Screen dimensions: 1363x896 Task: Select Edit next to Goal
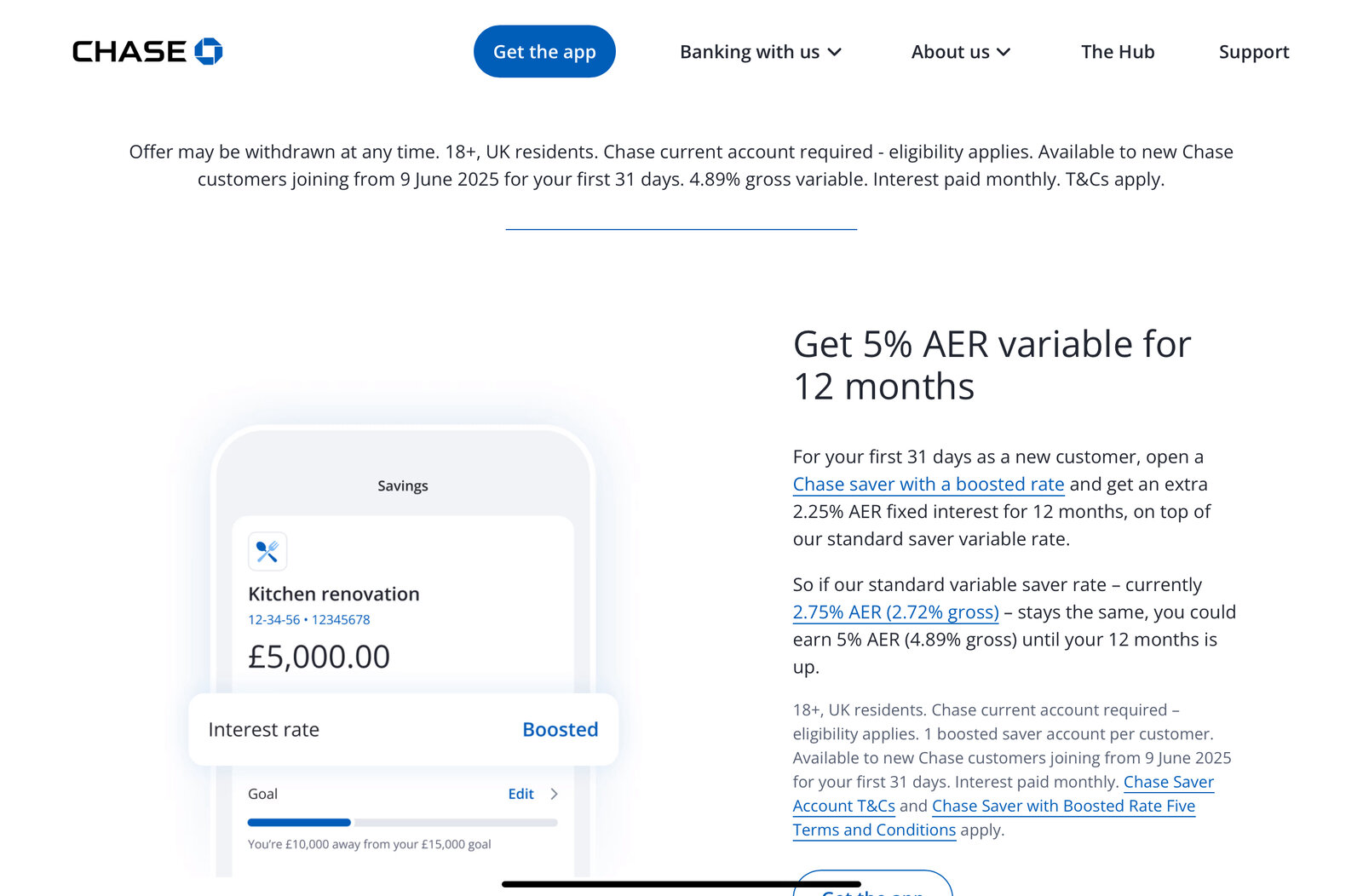pyautogui.click(x=520, y=794)
